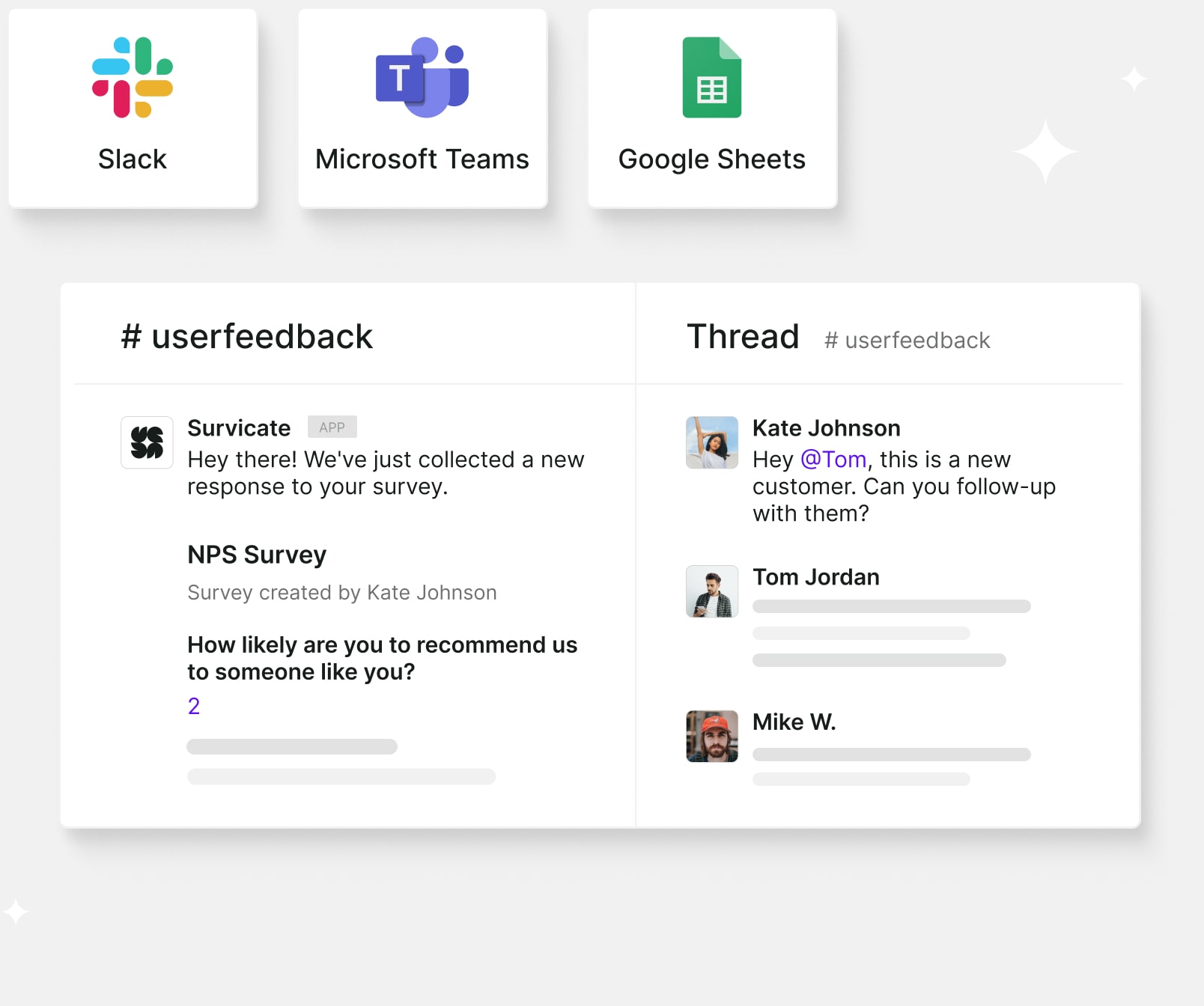1204x1006 pixels.
Task: Open the # userfeedback channel header
Action: coord(247,337)
